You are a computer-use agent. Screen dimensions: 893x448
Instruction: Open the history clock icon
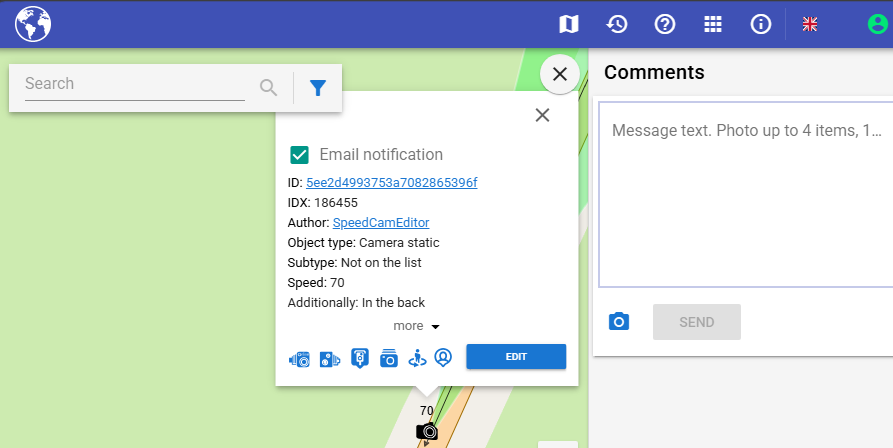(617, 24)
